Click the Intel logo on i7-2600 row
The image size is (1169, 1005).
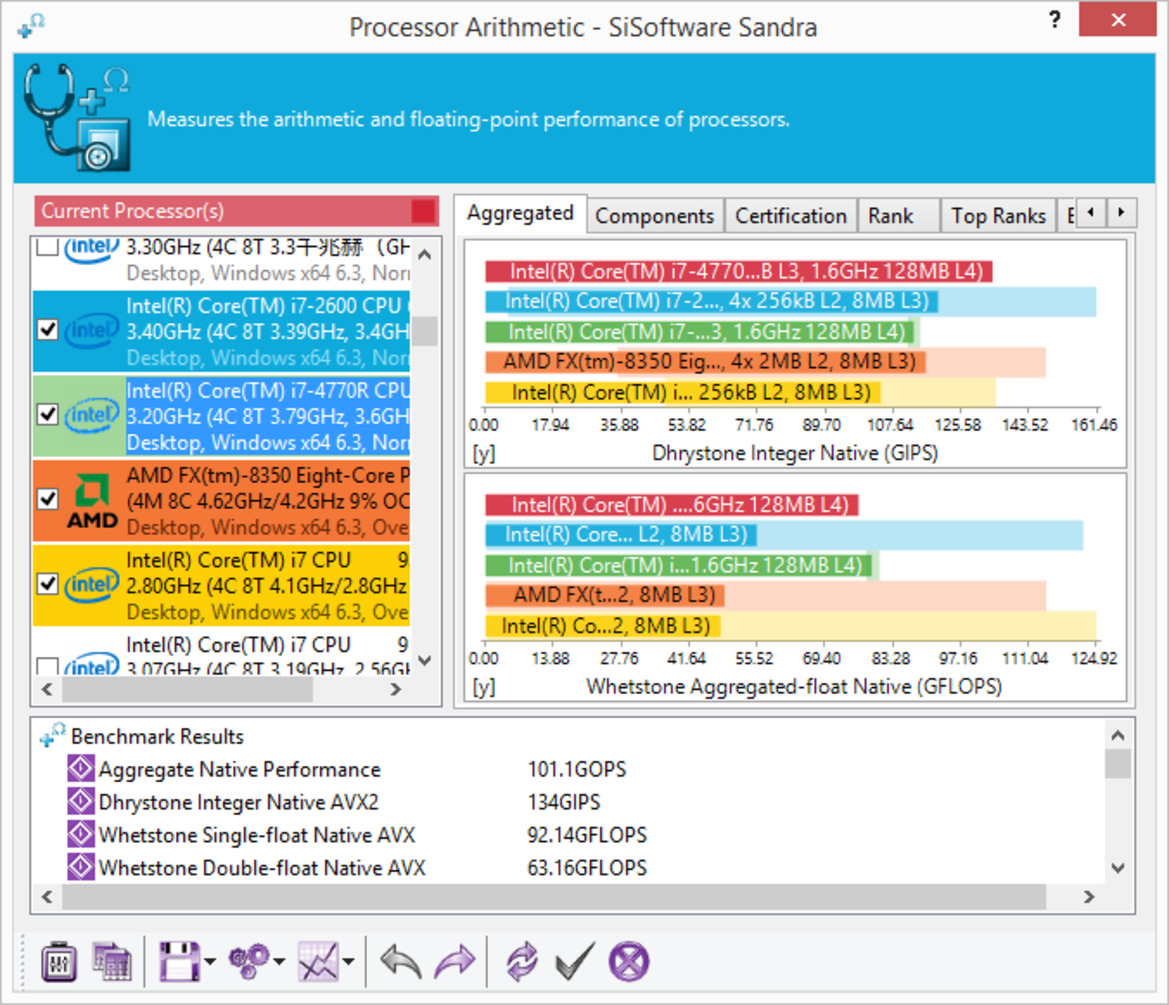click(92, 330)
